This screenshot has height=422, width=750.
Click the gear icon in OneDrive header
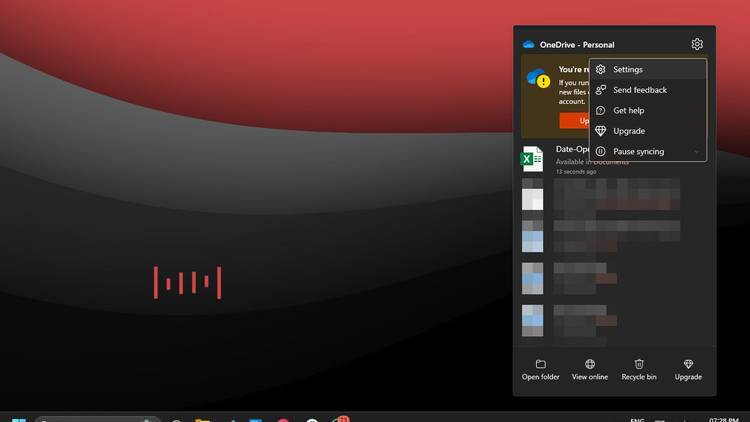[697, 44]
